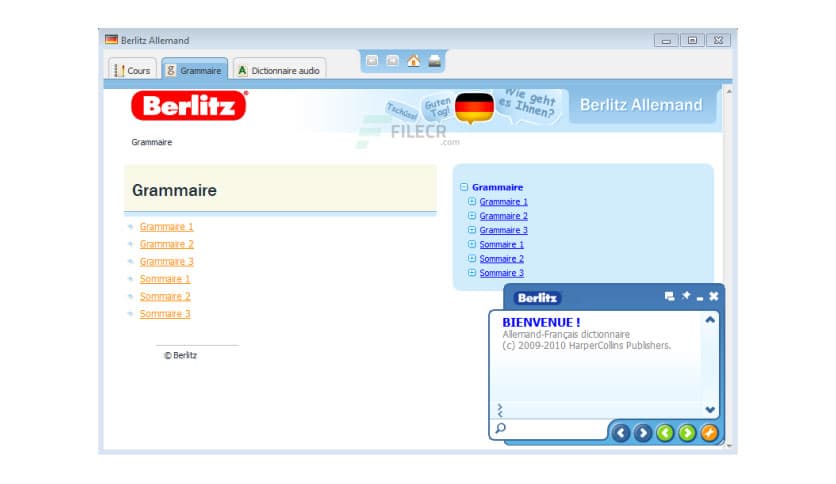Switch to the Cours tab
Image resolution: width=836 pixels, height=484 pixels.
pyautogui.click(x=133, y=70)
